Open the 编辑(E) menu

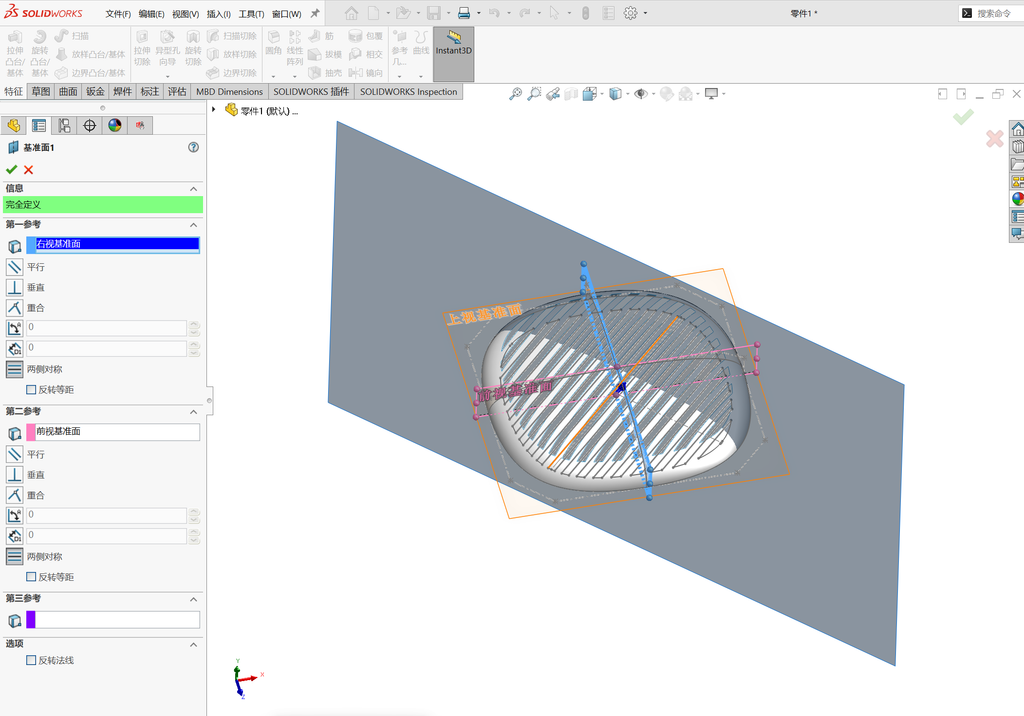[152, 14]
